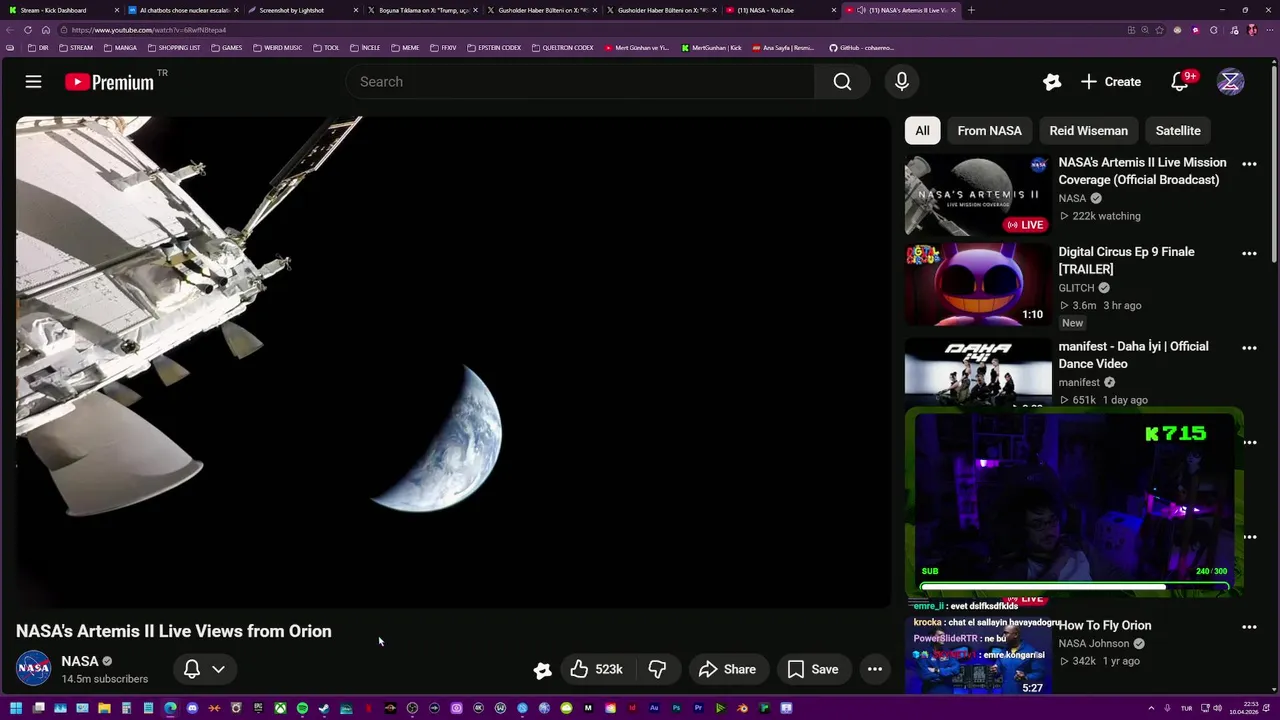1280x720 pixels.
Task: Click the Orion live video player
Action: (452, 362)
